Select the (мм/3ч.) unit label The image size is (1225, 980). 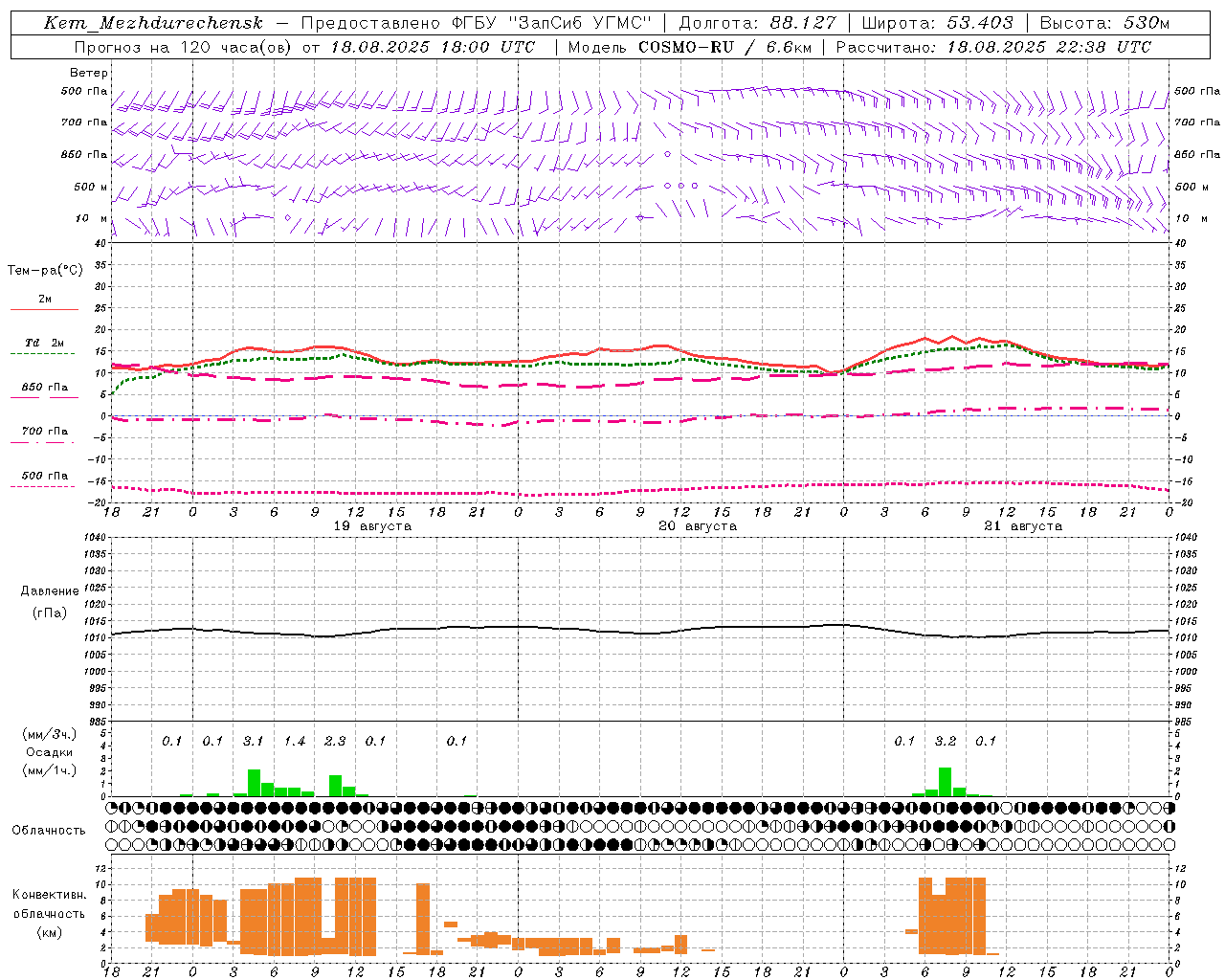49,735
